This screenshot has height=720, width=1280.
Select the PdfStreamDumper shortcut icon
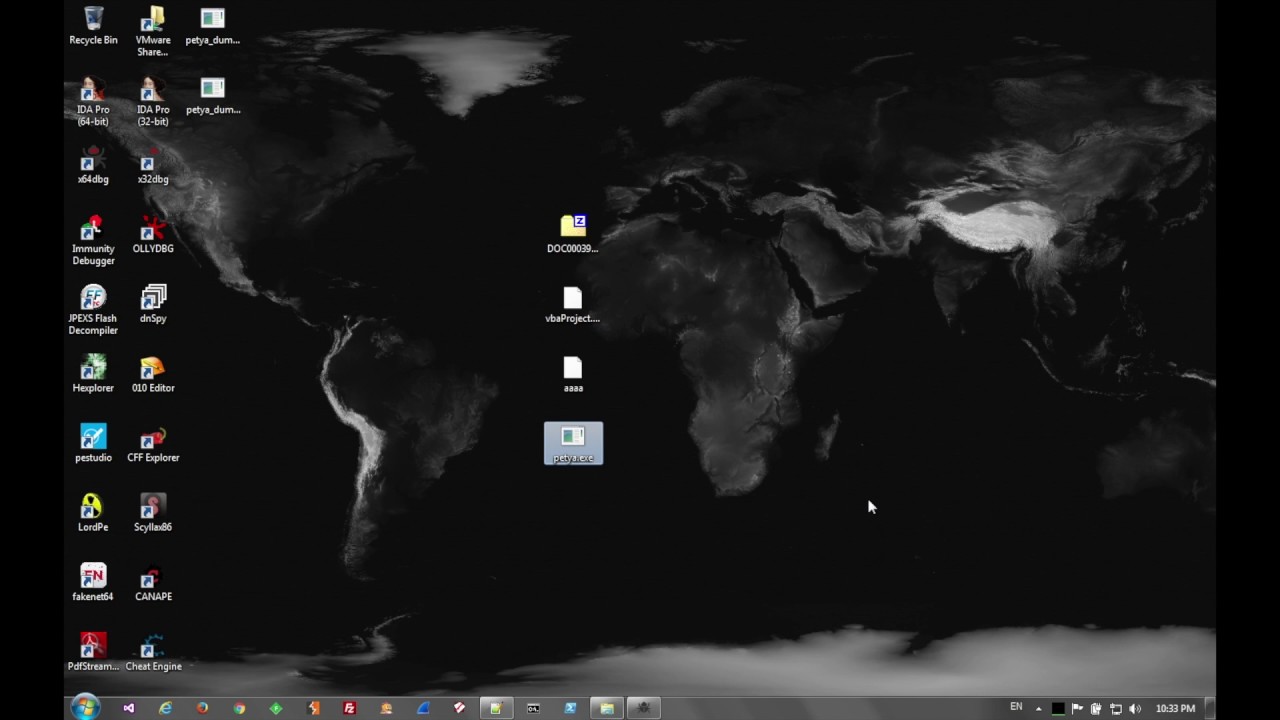pos(93,652)
